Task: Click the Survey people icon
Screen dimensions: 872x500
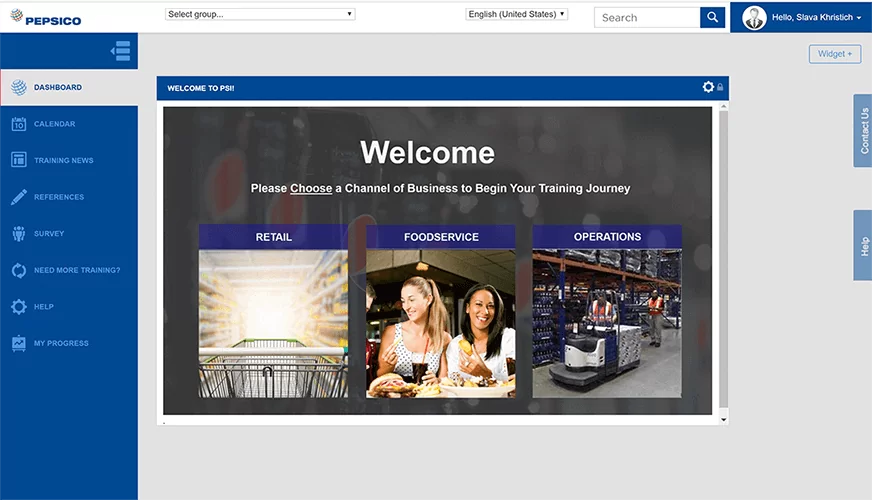Action: 19,234
